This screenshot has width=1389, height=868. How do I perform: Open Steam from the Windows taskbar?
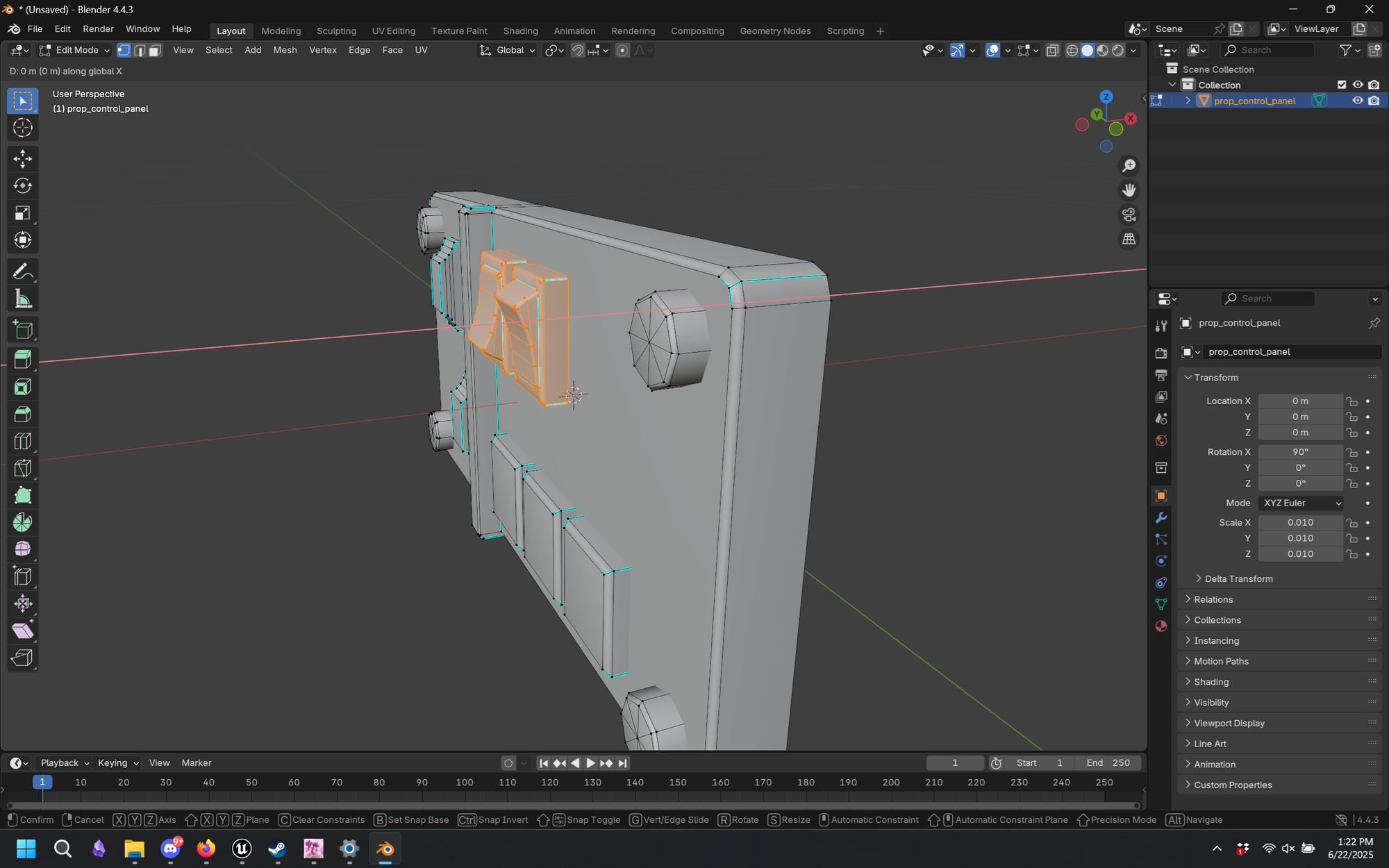coord(277,849)
